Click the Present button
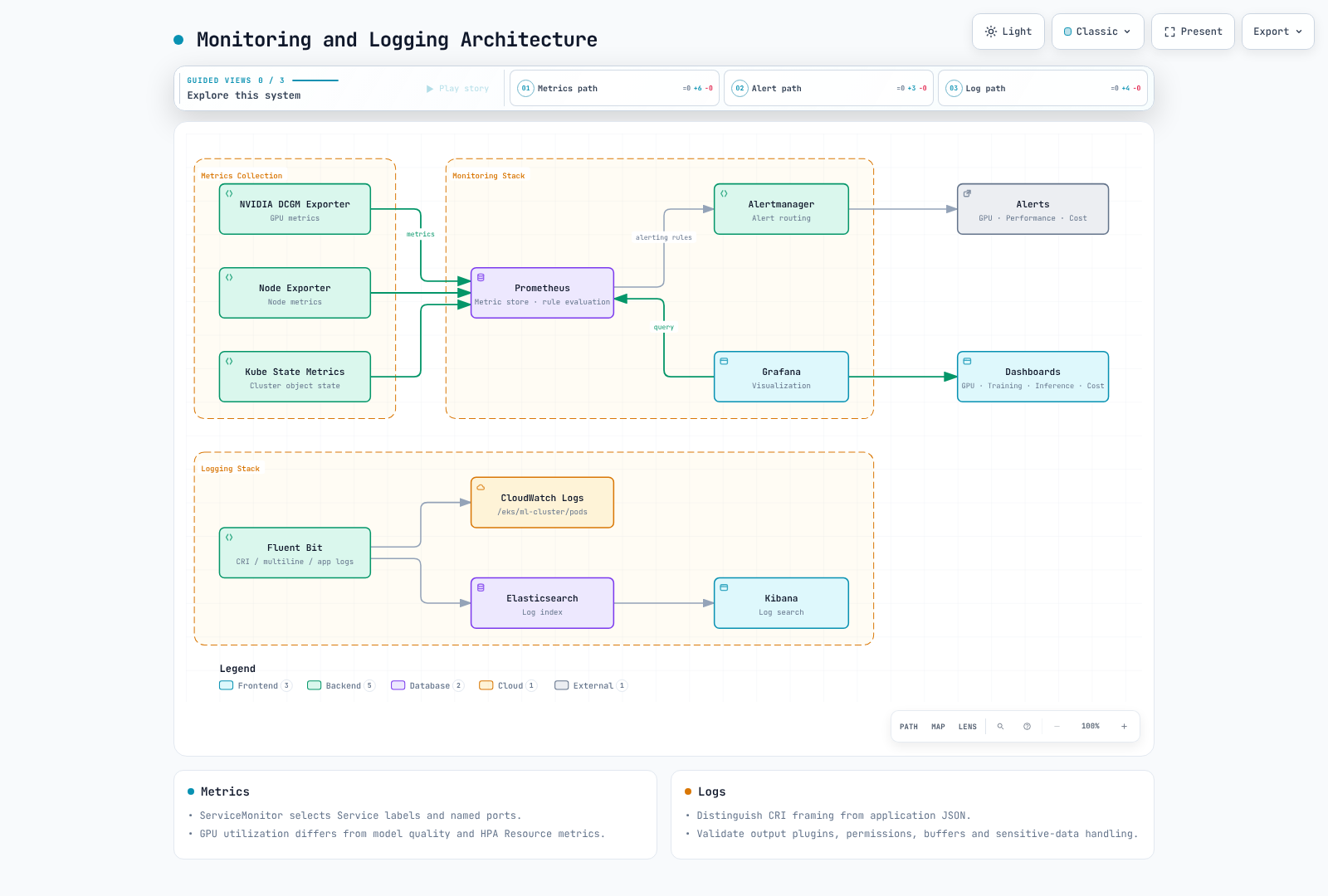 [1193, 32]
